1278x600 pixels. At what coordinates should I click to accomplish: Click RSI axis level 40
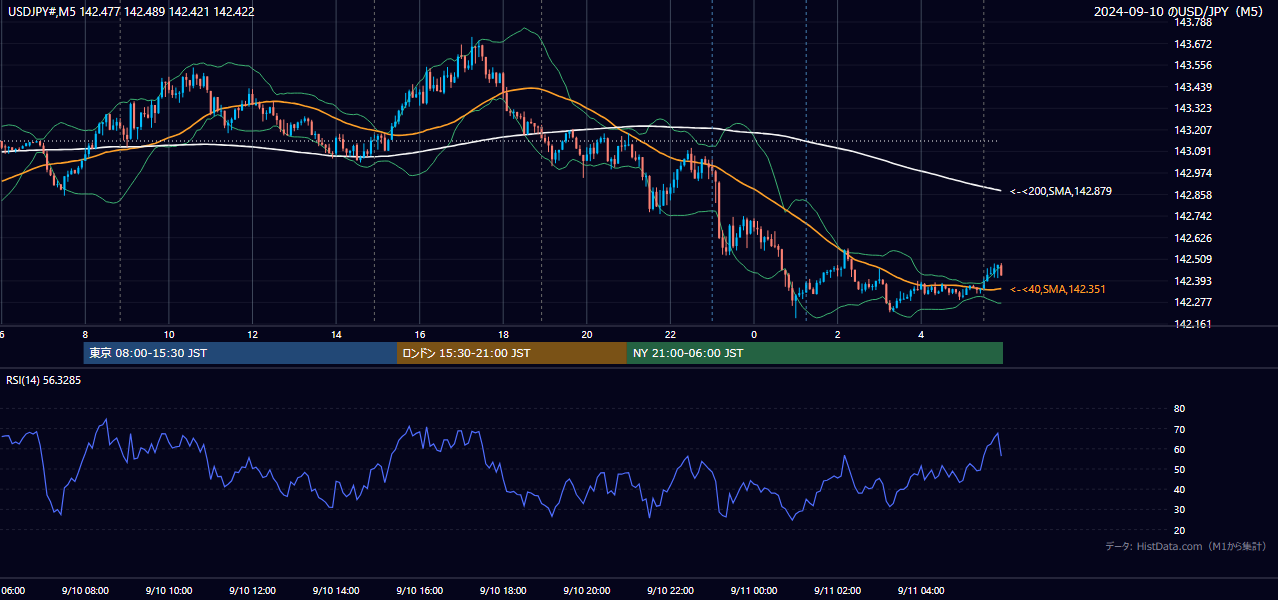coord(1180,489)
